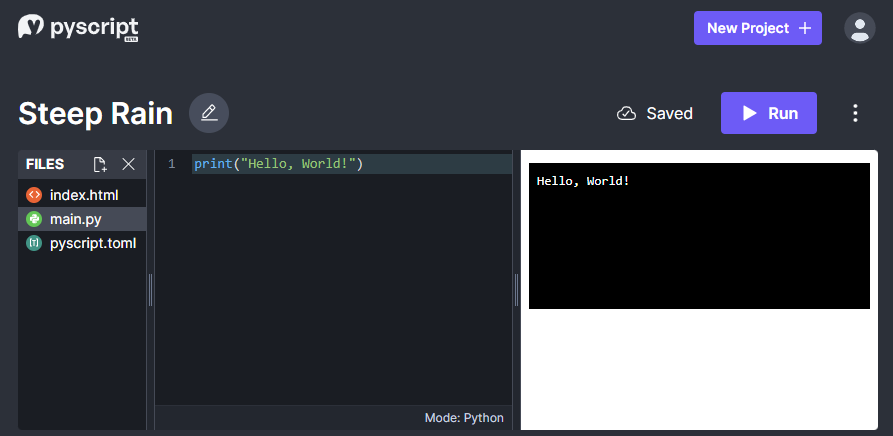Select main.py file

(x=82, y=219)
